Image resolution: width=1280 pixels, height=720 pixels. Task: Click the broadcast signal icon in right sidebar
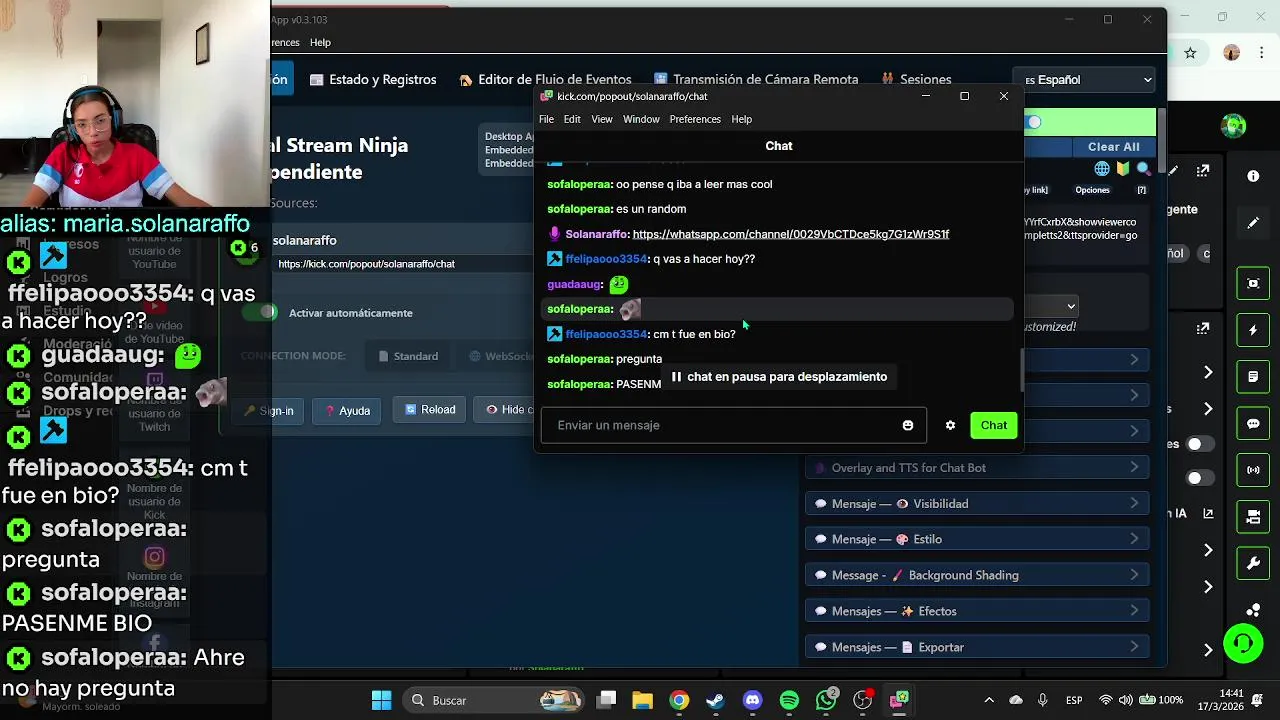click(1253, 470)
